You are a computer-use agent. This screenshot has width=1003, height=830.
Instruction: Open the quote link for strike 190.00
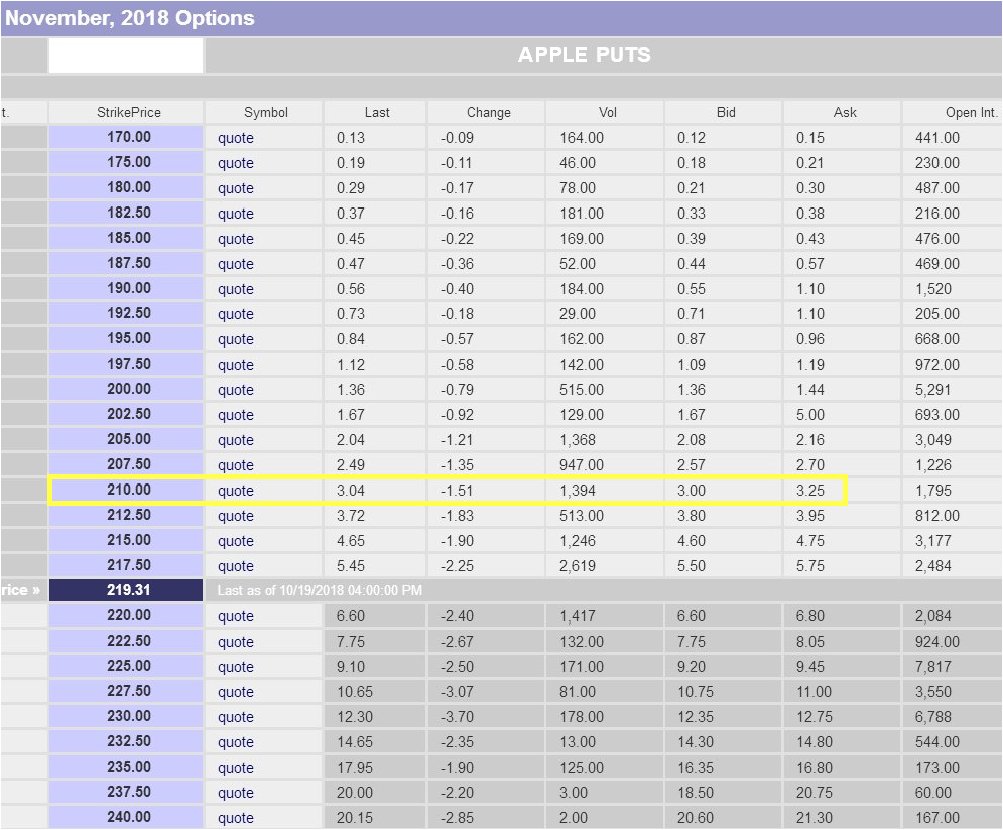(235, 288)
